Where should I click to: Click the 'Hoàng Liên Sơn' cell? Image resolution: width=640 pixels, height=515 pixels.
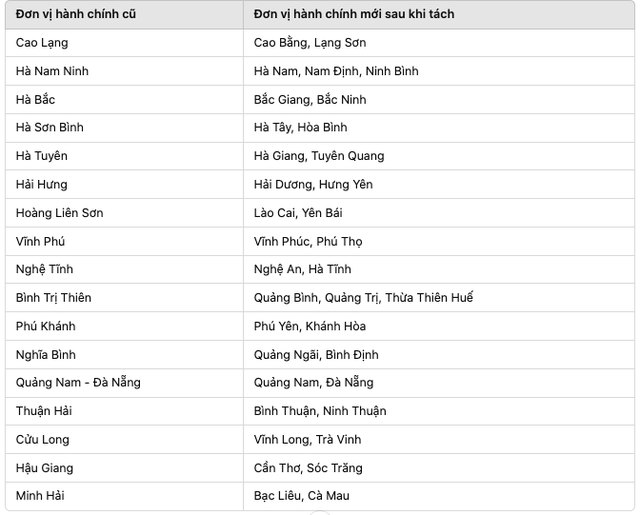tap(60, 213)
